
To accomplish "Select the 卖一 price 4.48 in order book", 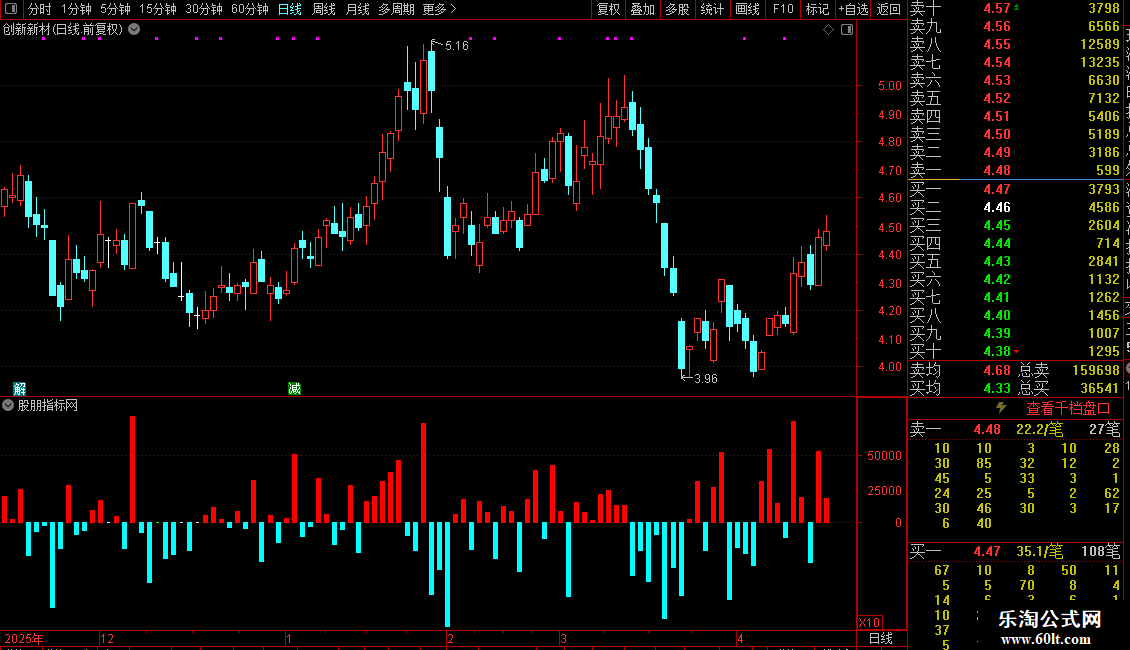I will [997, 170].
